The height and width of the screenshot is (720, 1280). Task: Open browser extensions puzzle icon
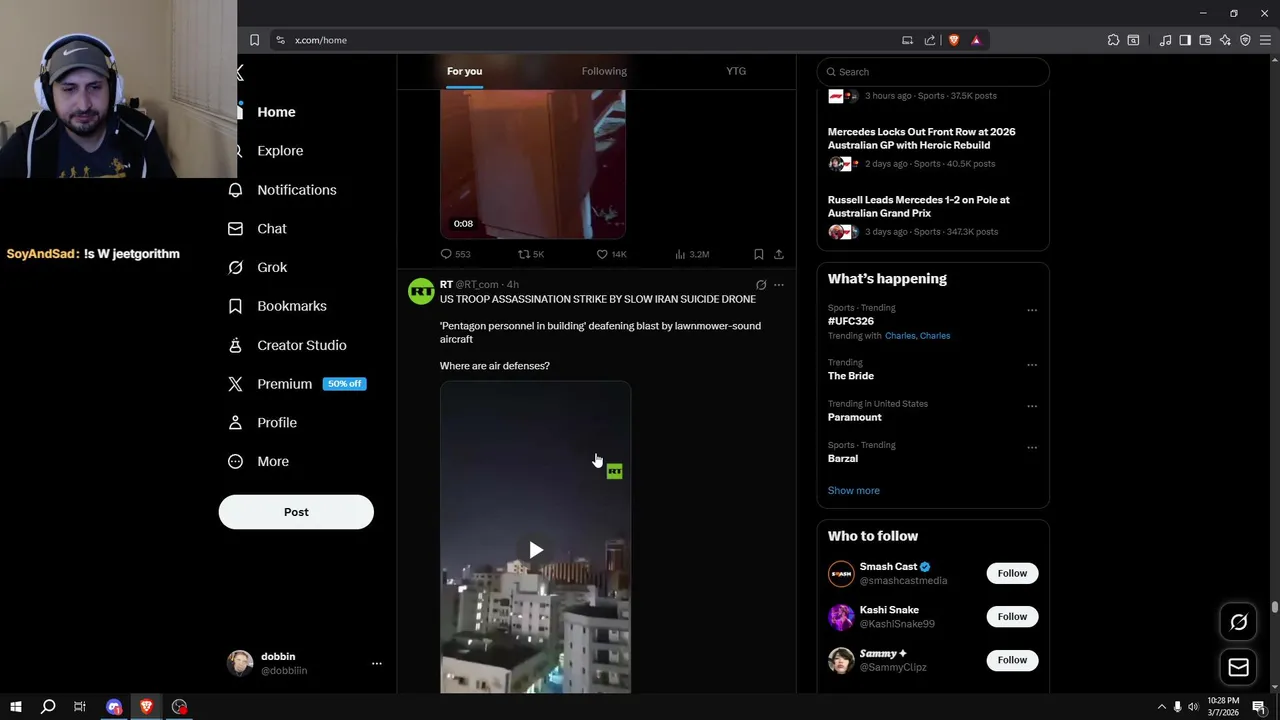tap(1113, 40)
